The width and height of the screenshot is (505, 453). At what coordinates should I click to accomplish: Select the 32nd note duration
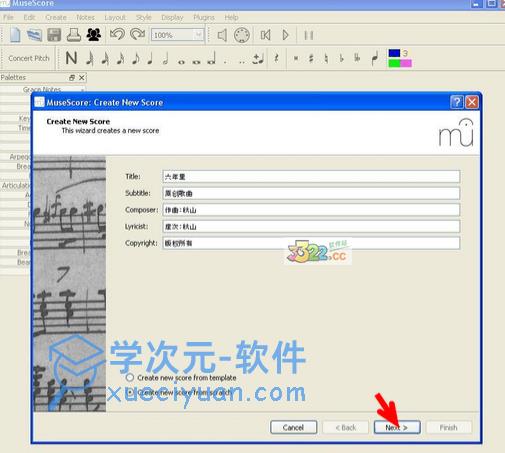[x=105, y=59]
